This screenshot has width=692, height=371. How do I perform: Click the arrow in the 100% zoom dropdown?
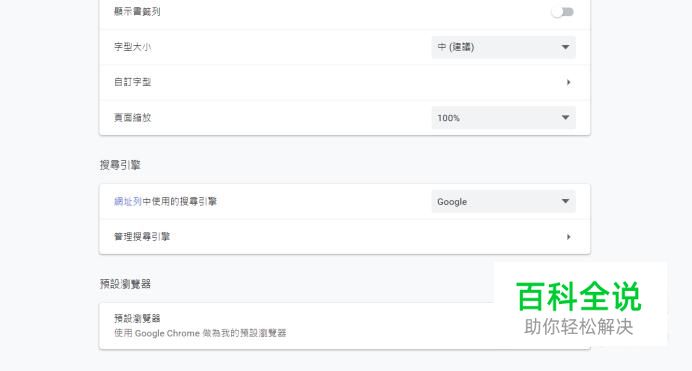point(565,118)
